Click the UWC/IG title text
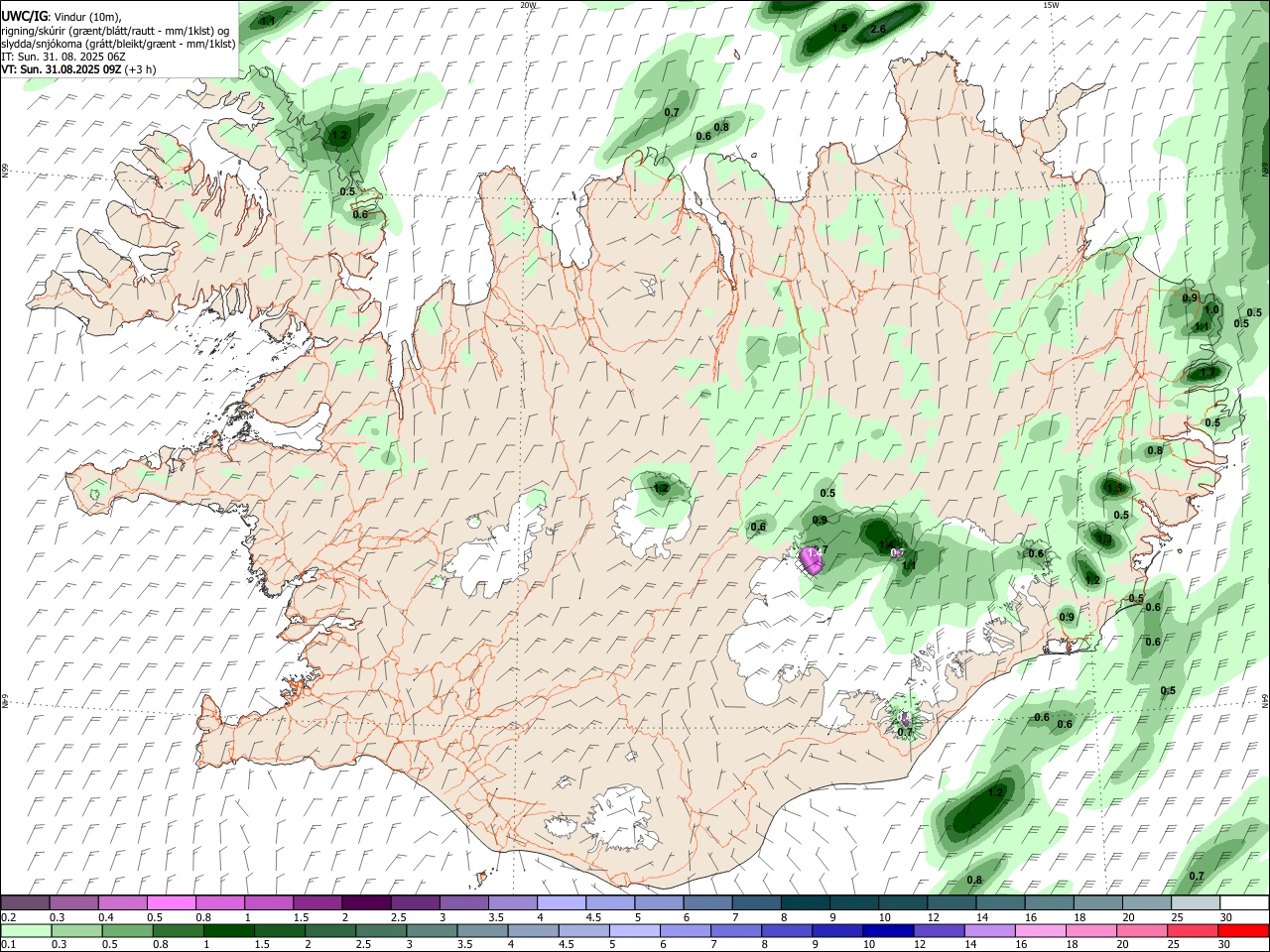Viewport: 1270px width, 952px height. click(23, 16)
